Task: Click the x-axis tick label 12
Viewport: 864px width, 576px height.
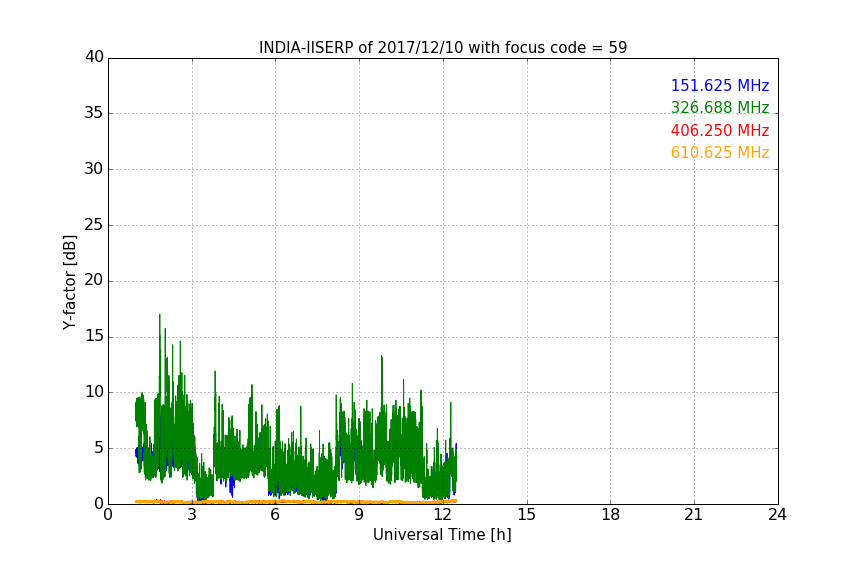Action: tap(442, 515)
